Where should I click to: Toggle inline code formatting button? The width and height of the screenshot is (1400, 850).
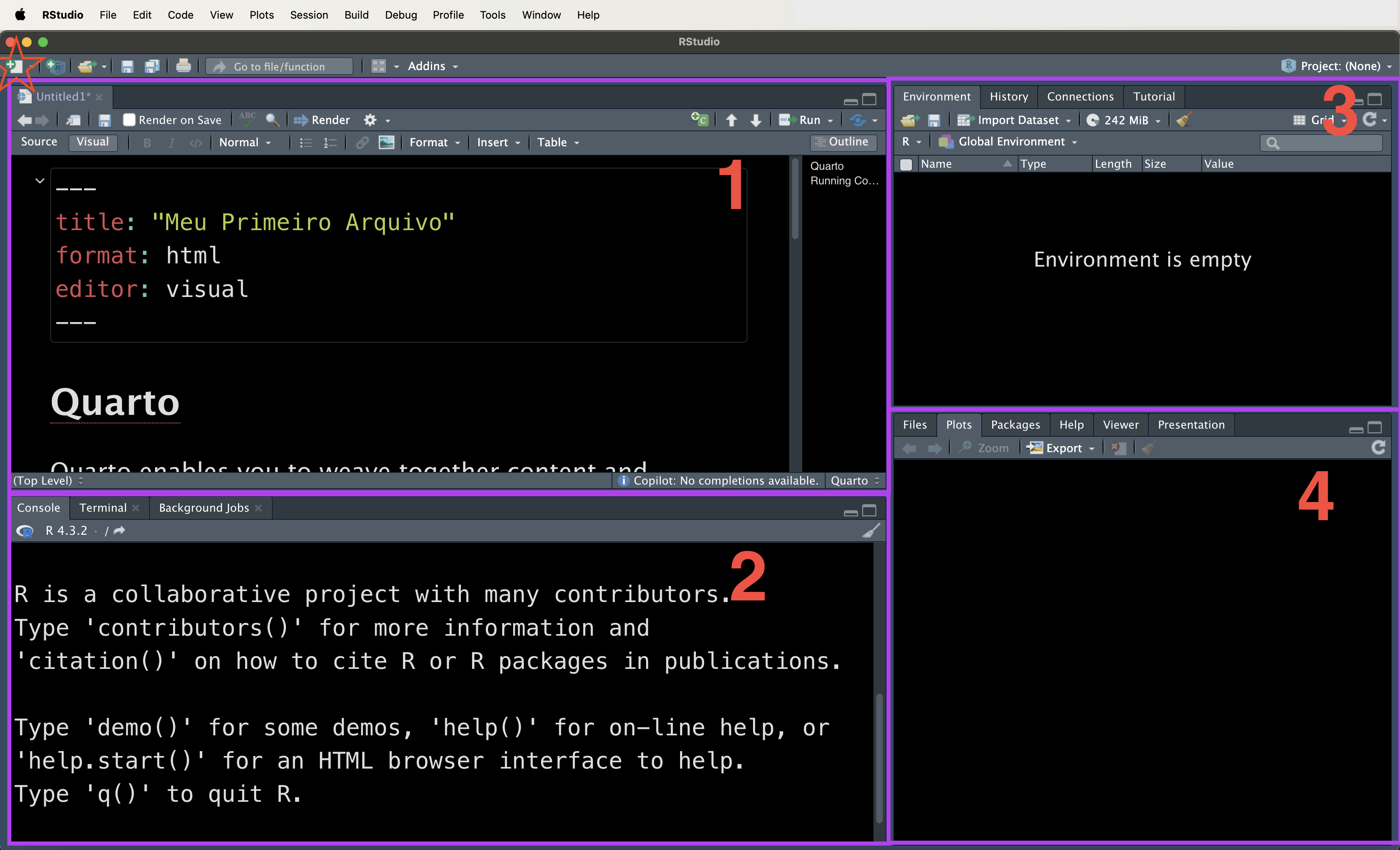195,143
